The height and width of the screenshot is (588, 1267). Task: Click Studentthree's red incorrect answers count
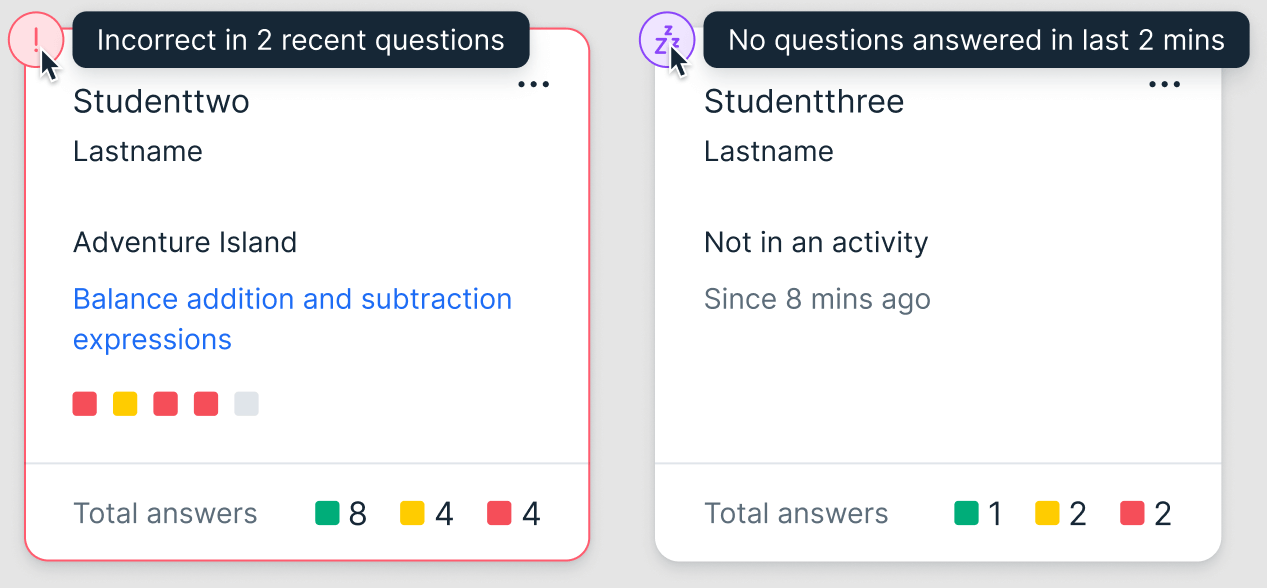(1146, 514)
